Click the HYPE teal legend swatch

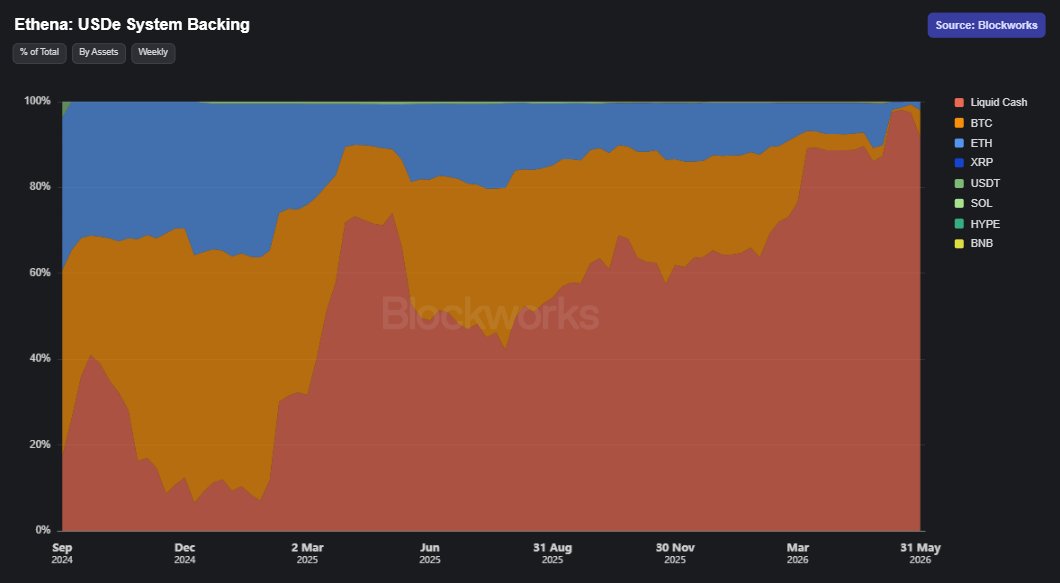[x=959, y=224]
